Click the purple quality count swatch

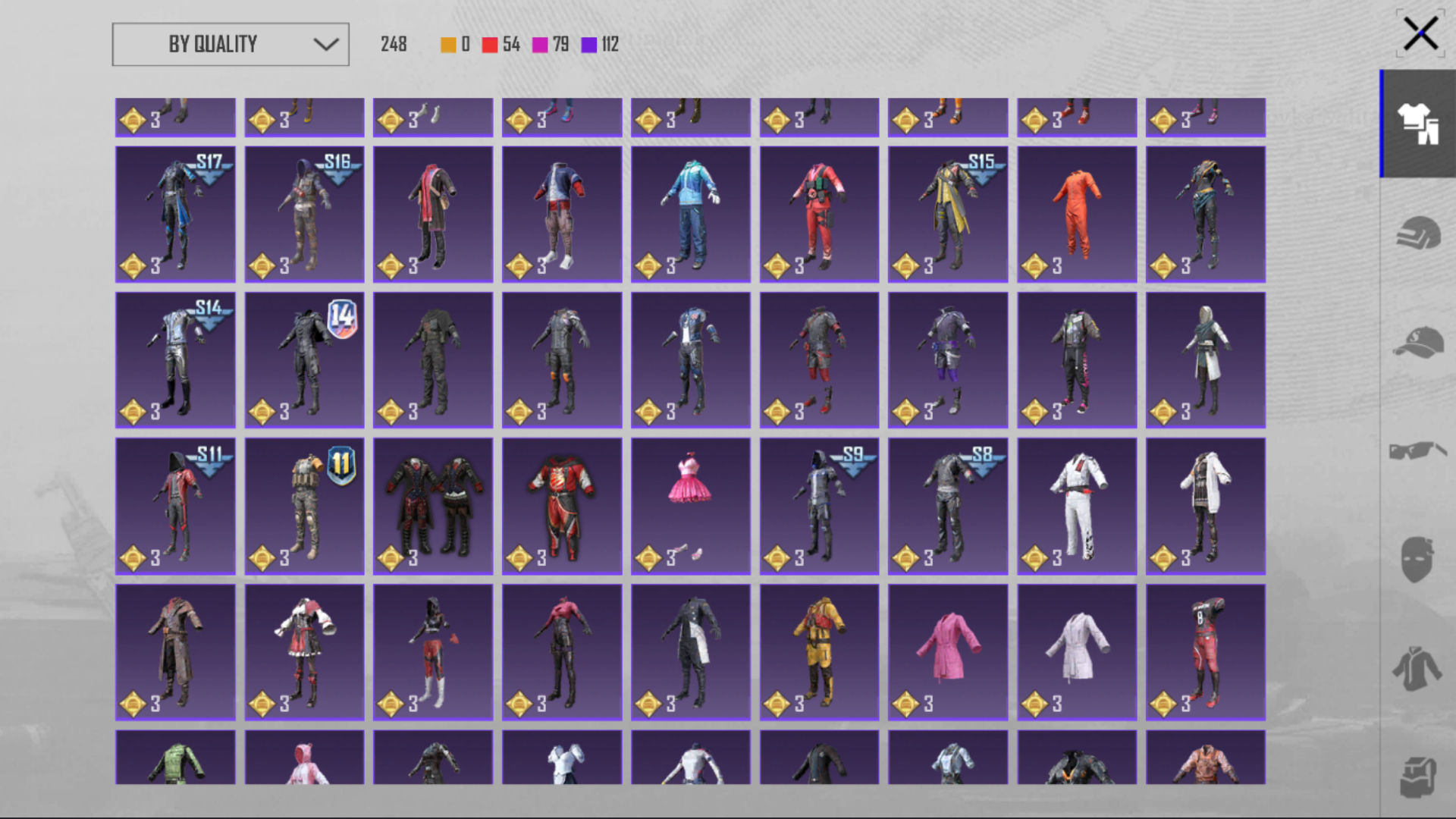point(589,45)
